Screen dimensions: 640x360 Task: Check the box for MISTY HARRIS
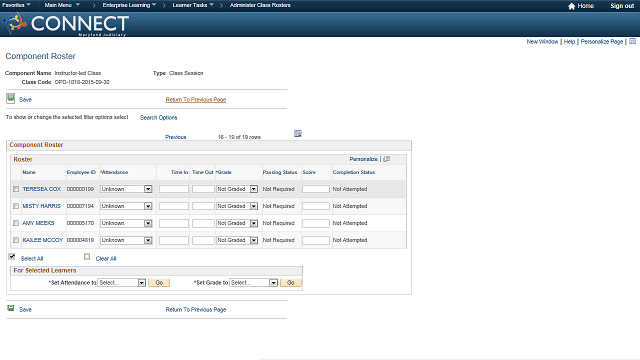click(x=16, y=206)
